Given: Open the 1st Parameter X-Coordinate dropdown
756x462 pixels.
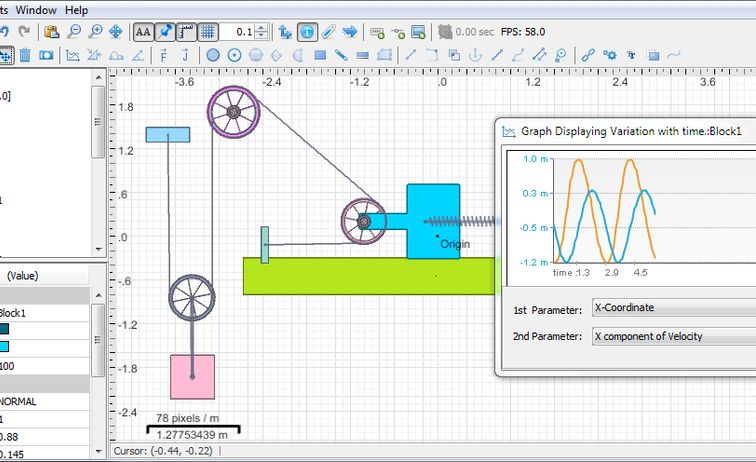Looking at the screenshot, I should [672, 308].
